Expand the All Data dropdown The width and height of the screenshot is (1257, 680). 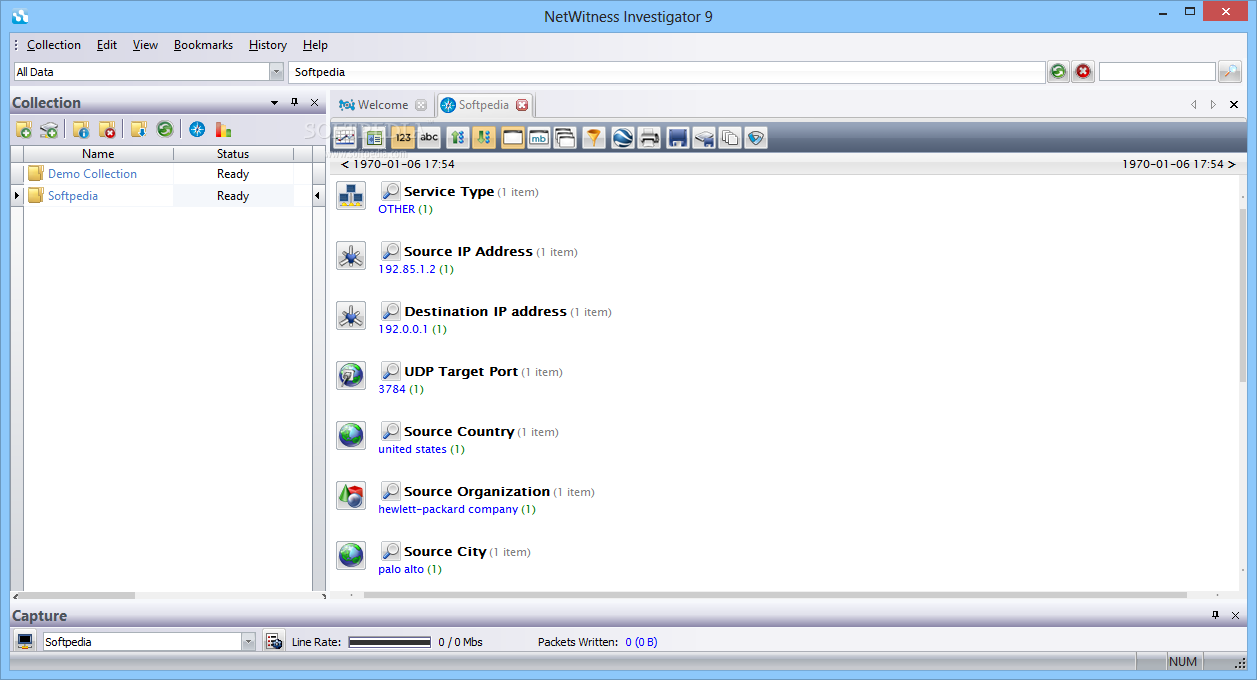[277, 72]
